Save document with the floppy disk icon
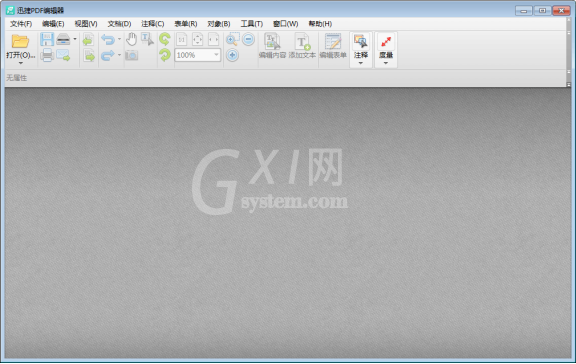Viewport: 576px width, 364px height. [x=47, y=39]
